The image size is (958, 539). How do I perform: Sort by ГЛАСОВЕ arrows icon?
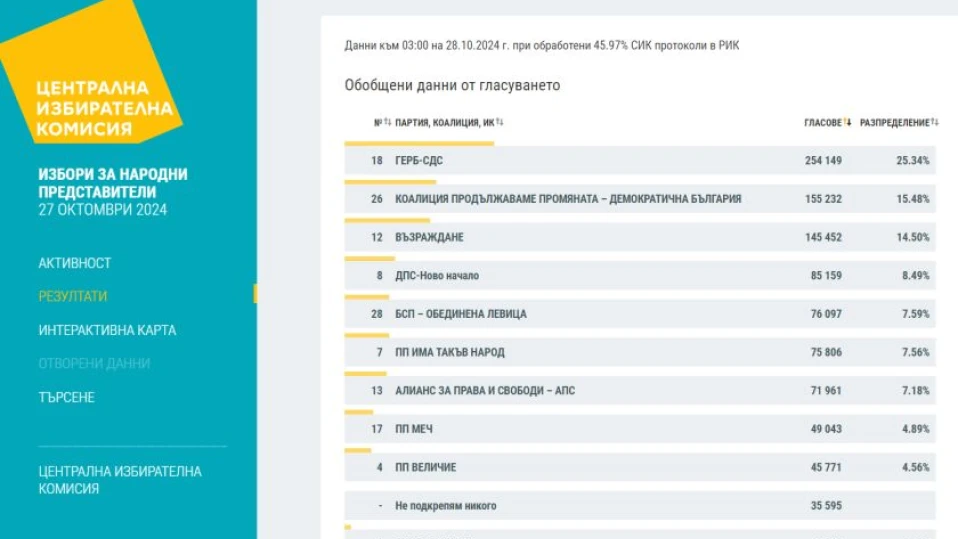click(x=847, y=122)
